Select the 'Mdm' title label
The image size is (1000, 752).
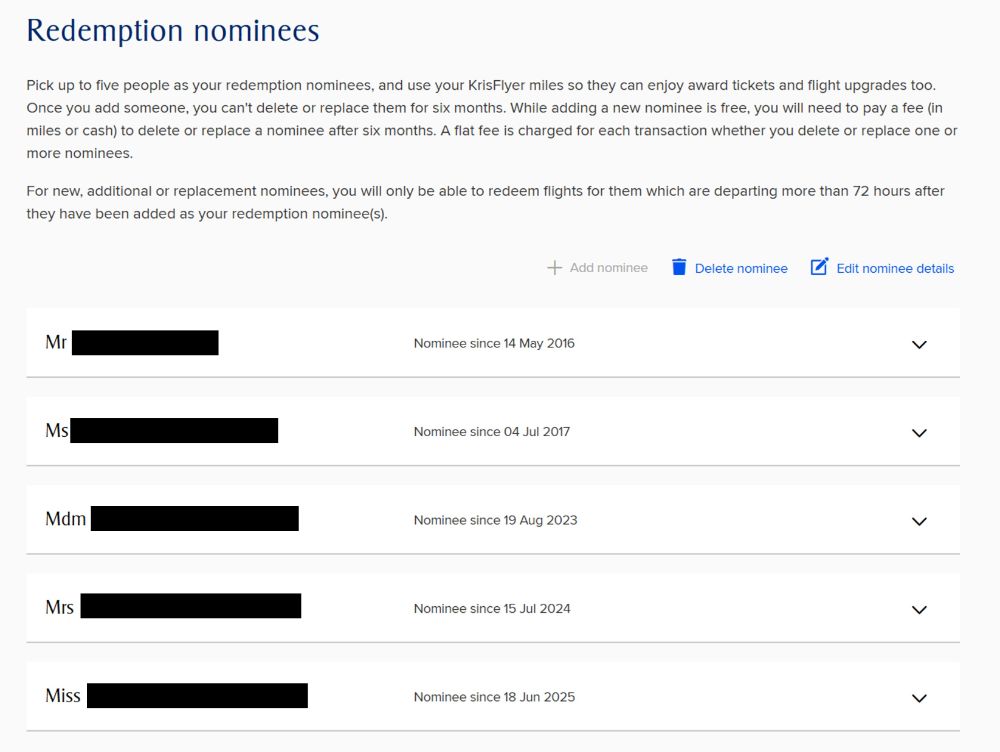click(x=66, y=520)
